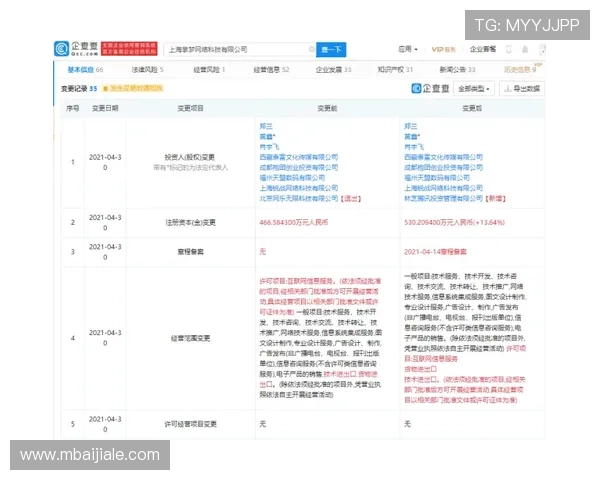Switch to the 历史信息 VIP tab
The width and height of the screenshot is (600, 480).
pos(521,69)
